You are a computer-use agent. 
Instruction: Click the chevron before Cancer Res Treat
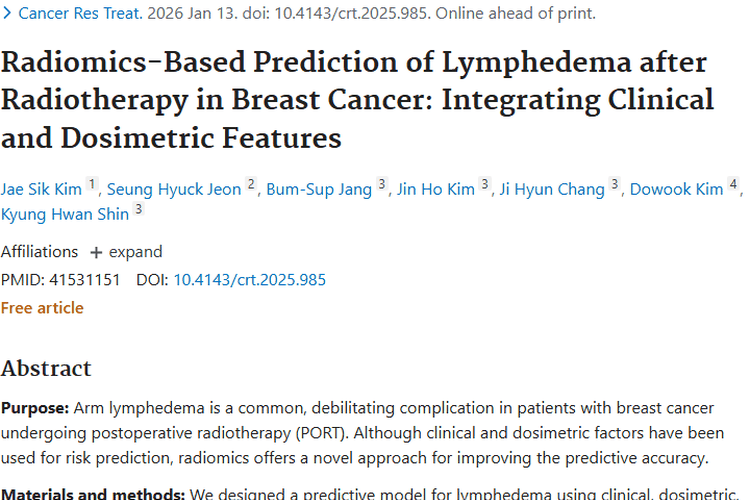(8, 14)
